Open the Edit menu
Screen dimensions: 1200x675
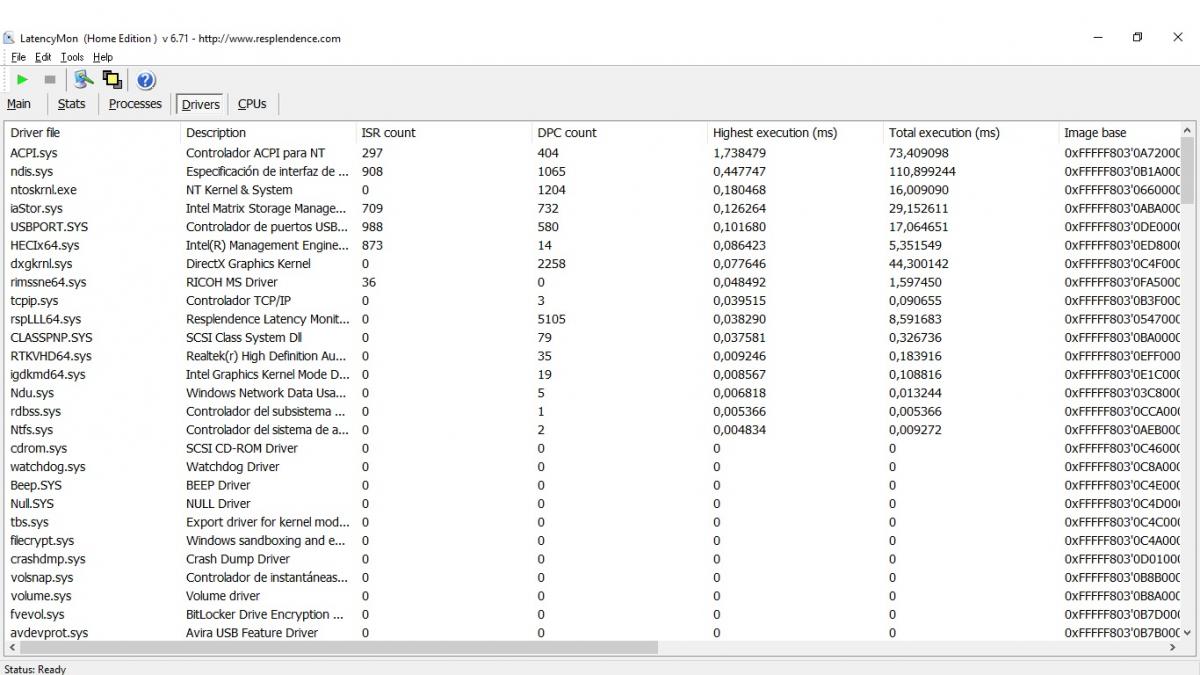point(43,57)
